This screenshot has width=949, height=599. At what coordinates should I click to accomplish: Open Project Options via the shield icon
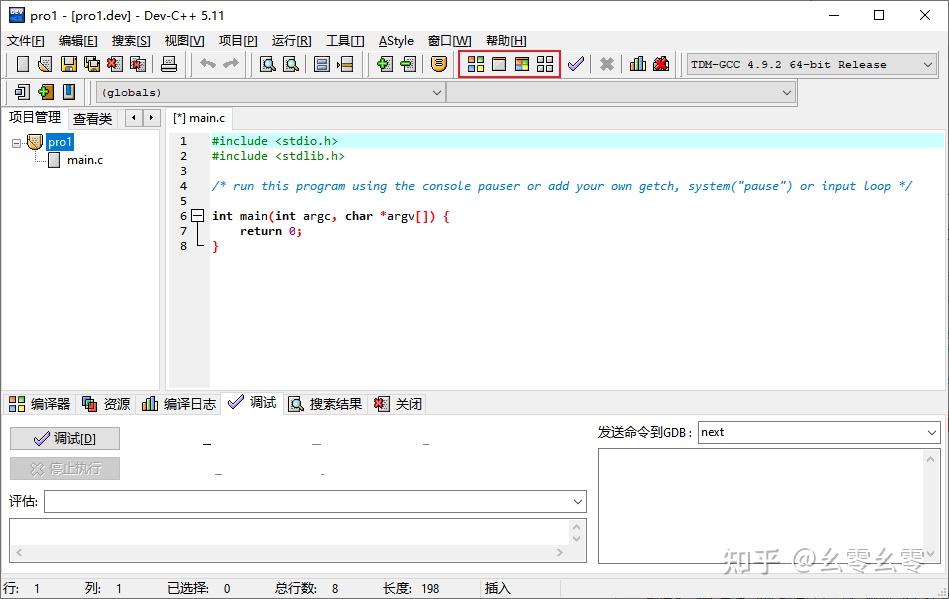click(439, 64)
